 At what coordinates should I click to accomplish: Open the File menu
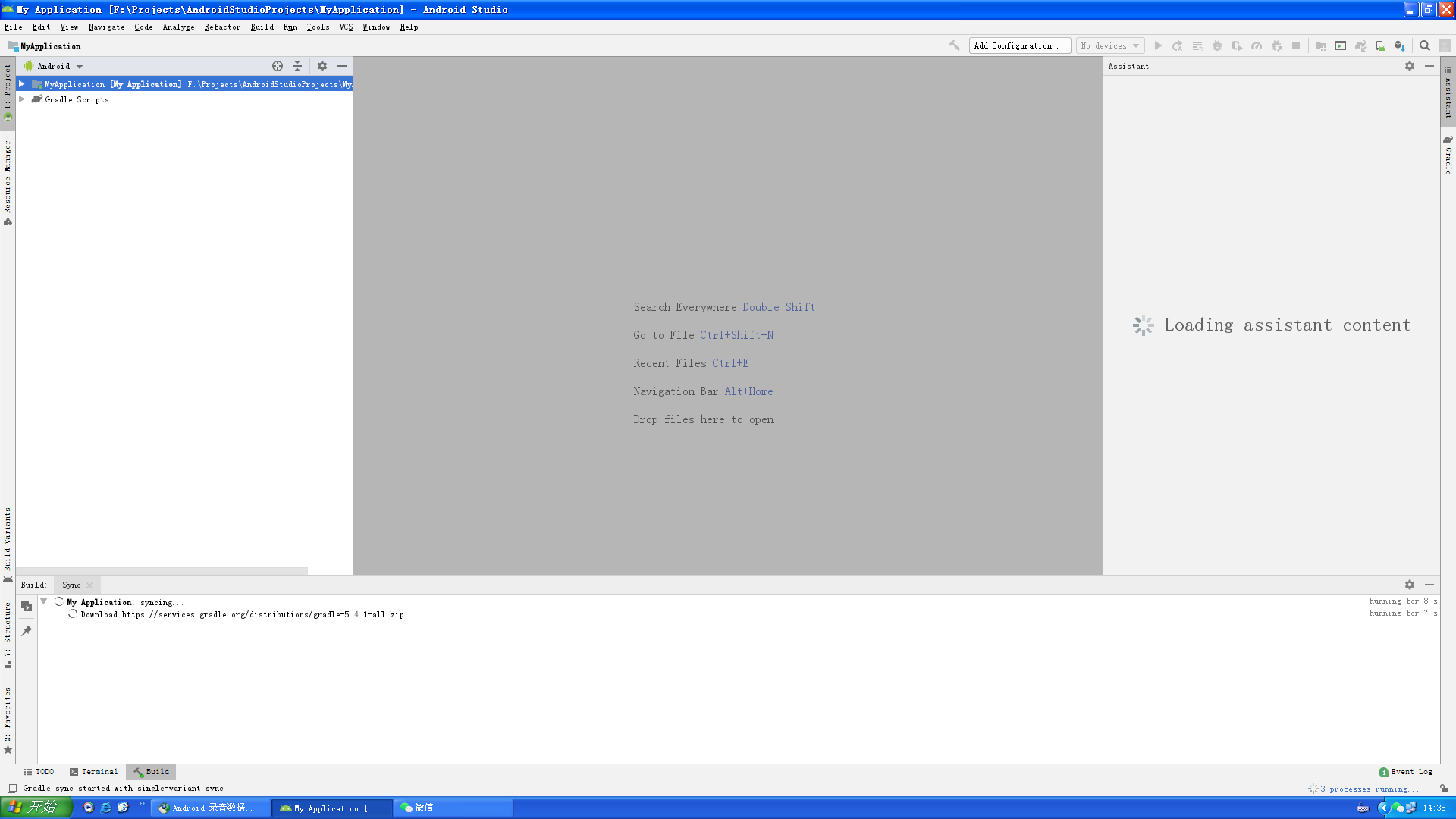click(13, 27)
